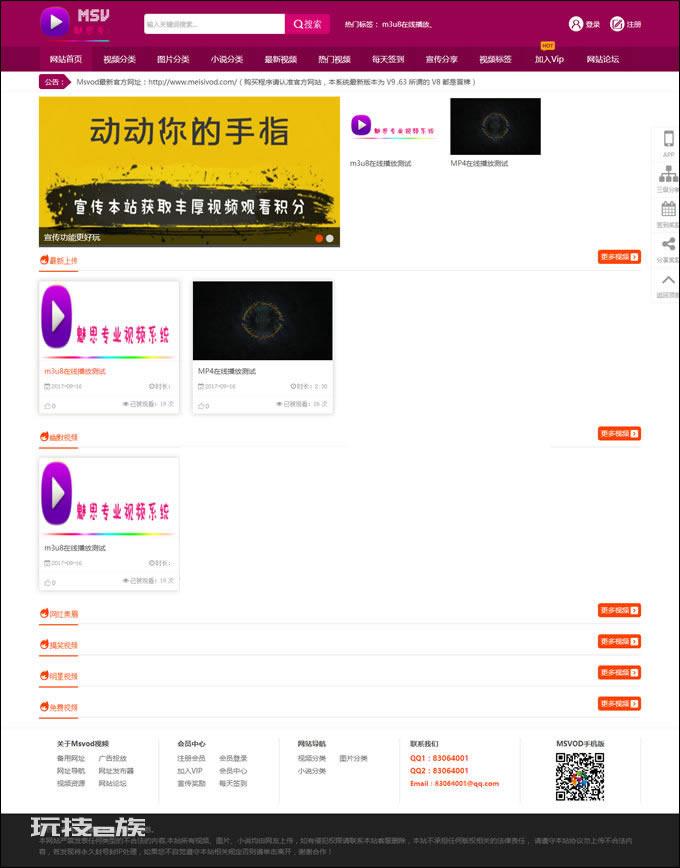Open 每天签到 nav tab
The image size is (680, 868).
click(388, 59)
